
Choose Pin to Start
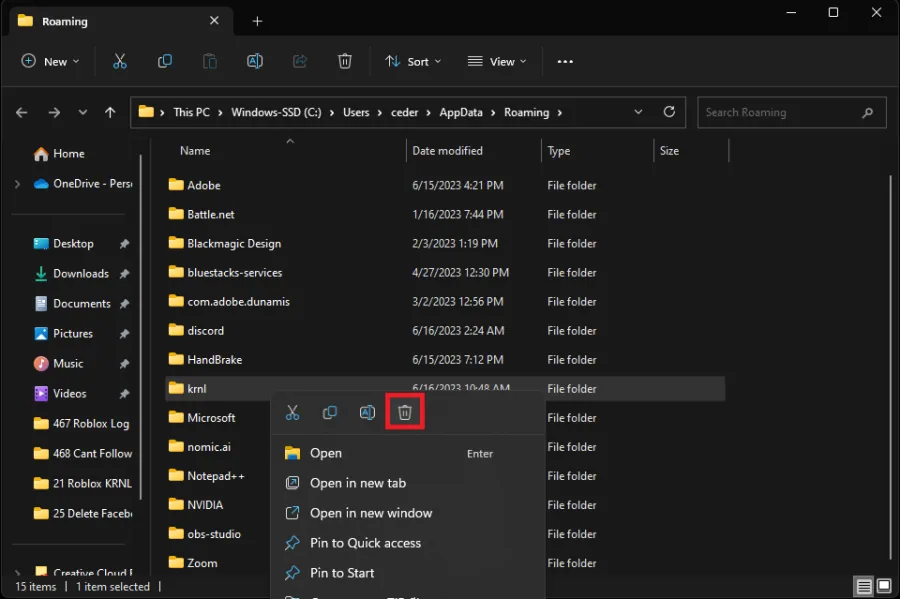pyautogui.click(x=408, y=573)
